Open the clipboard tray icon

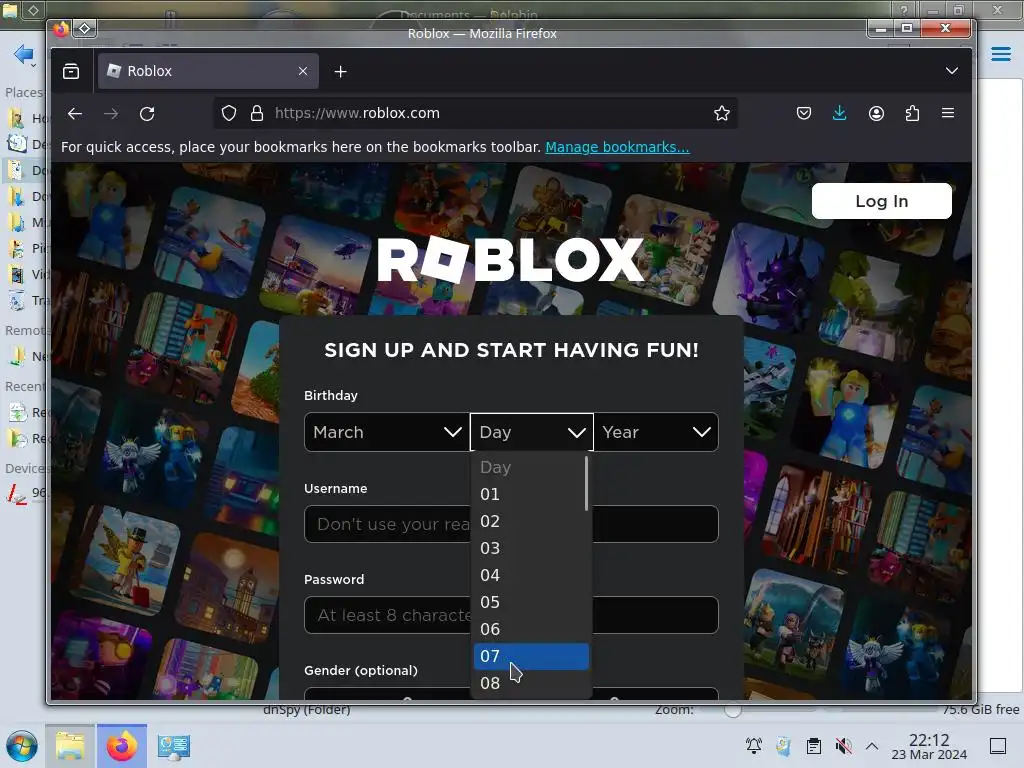pyautogui.click(x=814, y=746)
